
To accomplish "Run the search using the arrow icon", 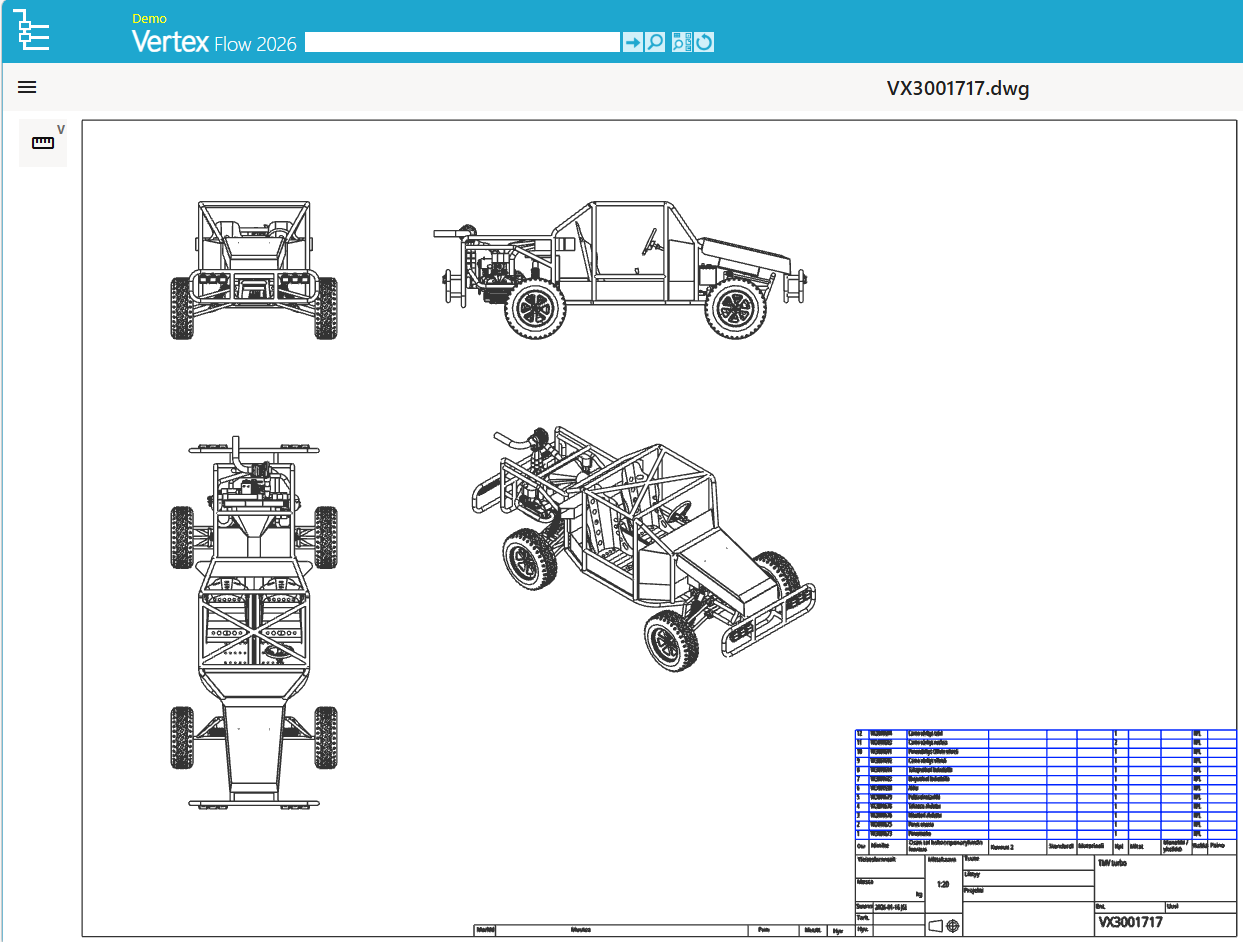I will [633, 42].
